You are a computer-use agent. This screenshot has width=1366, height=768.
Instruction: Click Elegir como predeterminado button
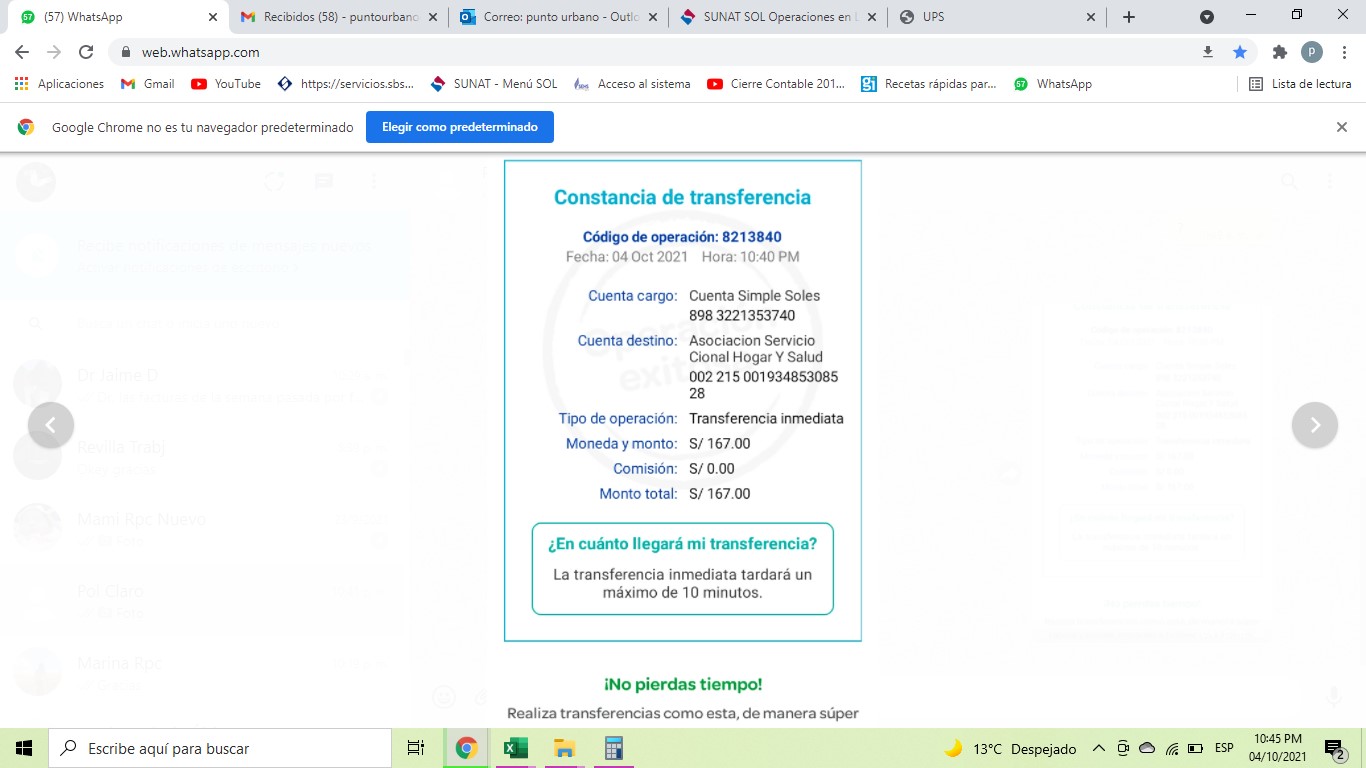pyautogui.click(x=459, y=127)
